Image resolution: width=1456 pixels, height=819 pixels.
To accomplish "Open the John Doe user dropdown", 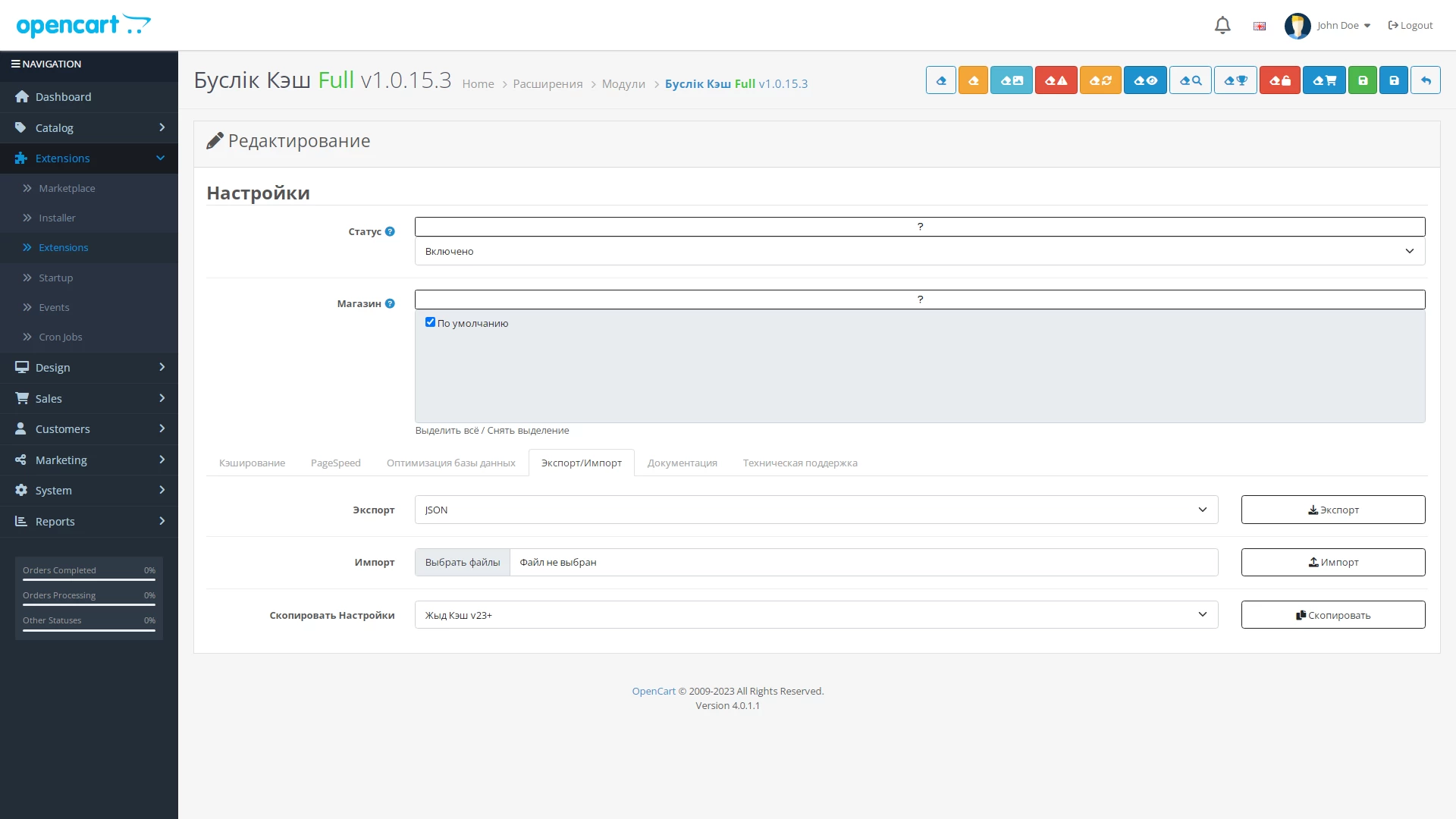I will tap(1343, 26).
